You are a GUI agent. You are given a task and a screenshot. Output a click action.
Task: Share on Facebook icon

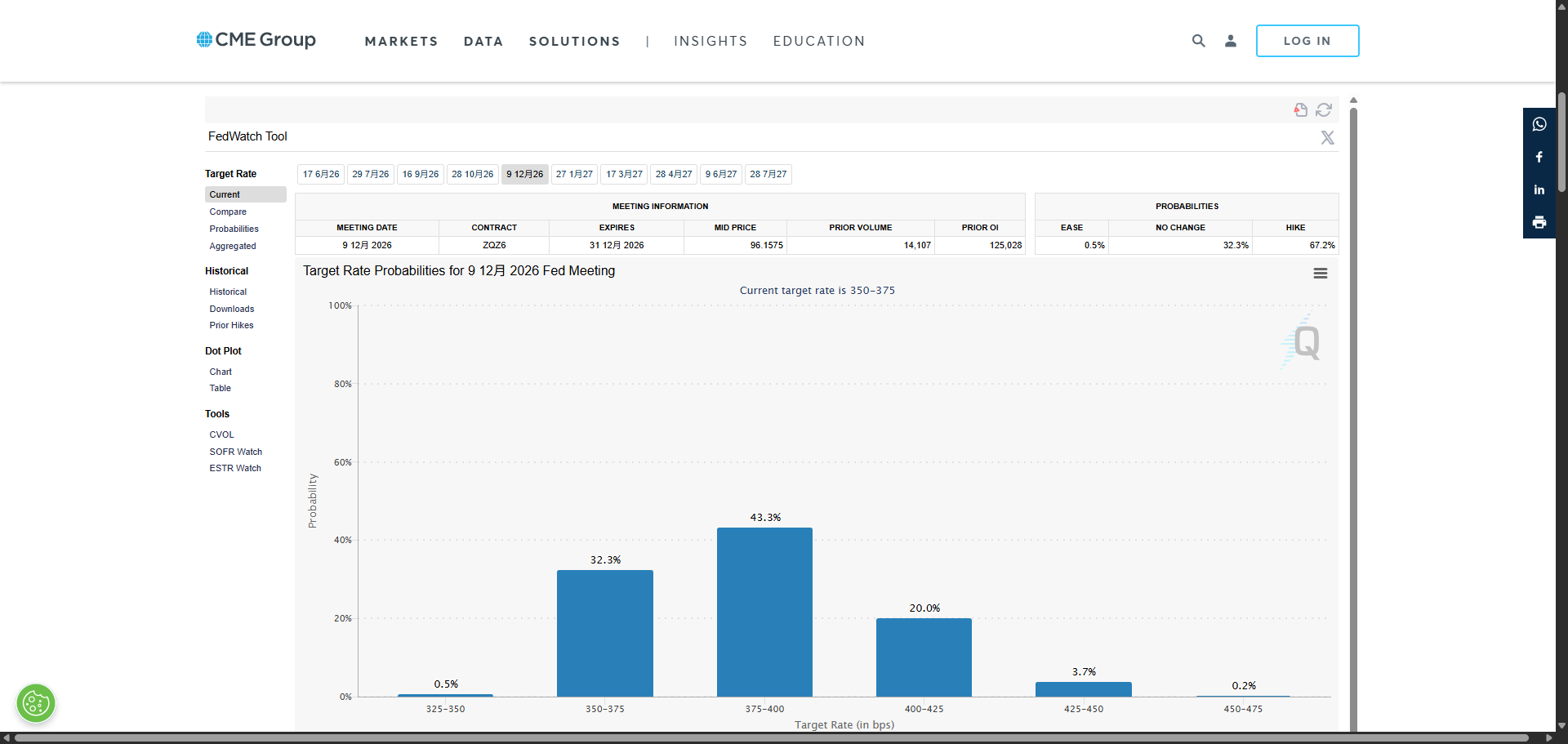click(x=1539, y=157)
